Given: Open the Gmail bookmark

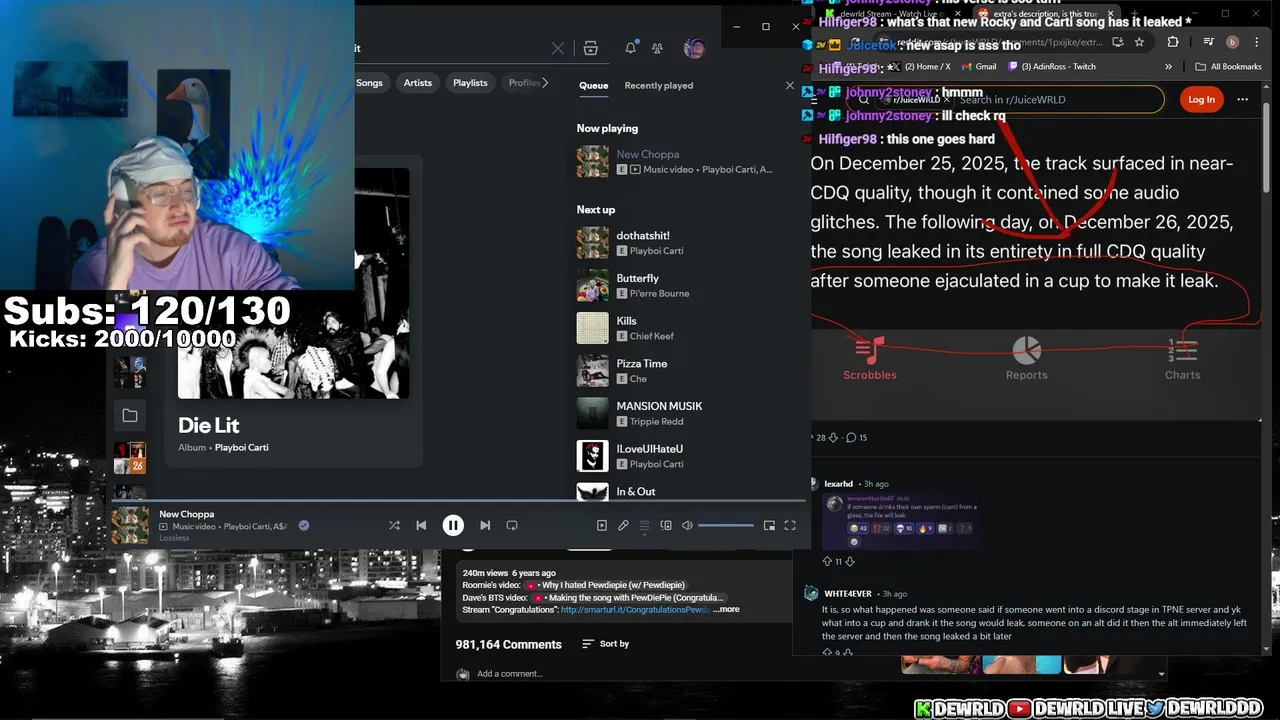Looking at the screenshot, I should (x=979, y=67).
